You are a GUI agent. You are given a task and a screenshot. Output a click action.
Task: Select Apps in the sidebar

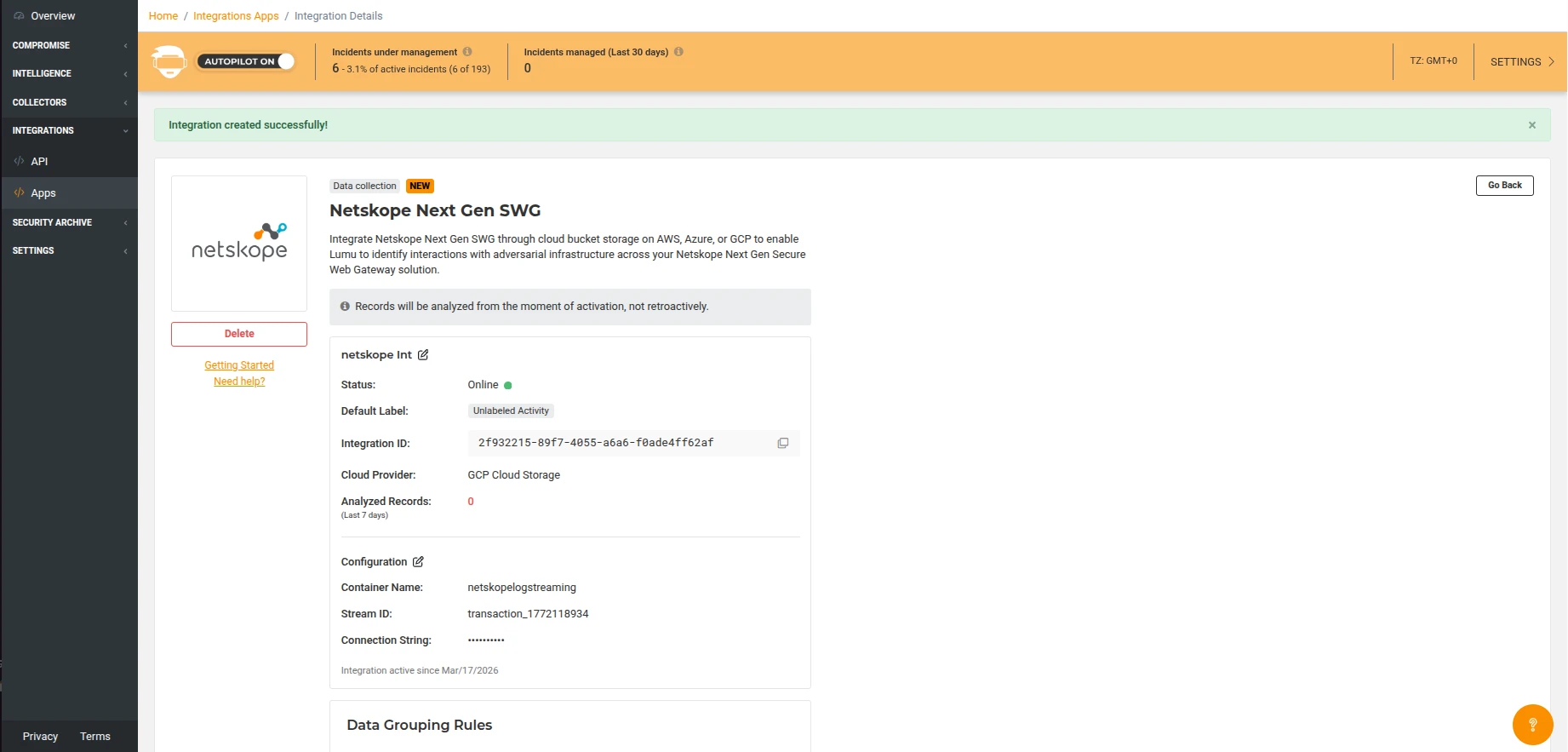pyautogui.click(x=43, y=193)
